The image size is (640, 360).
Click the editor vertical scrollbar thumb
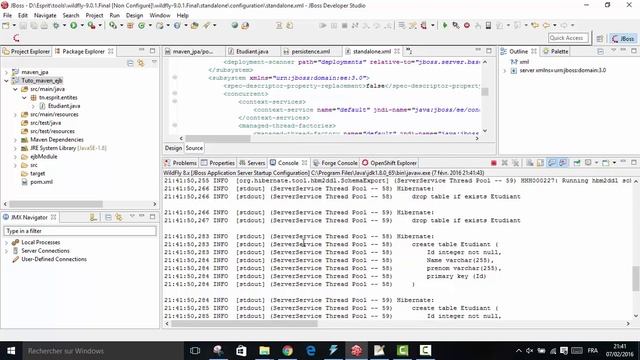click(485, 92)
